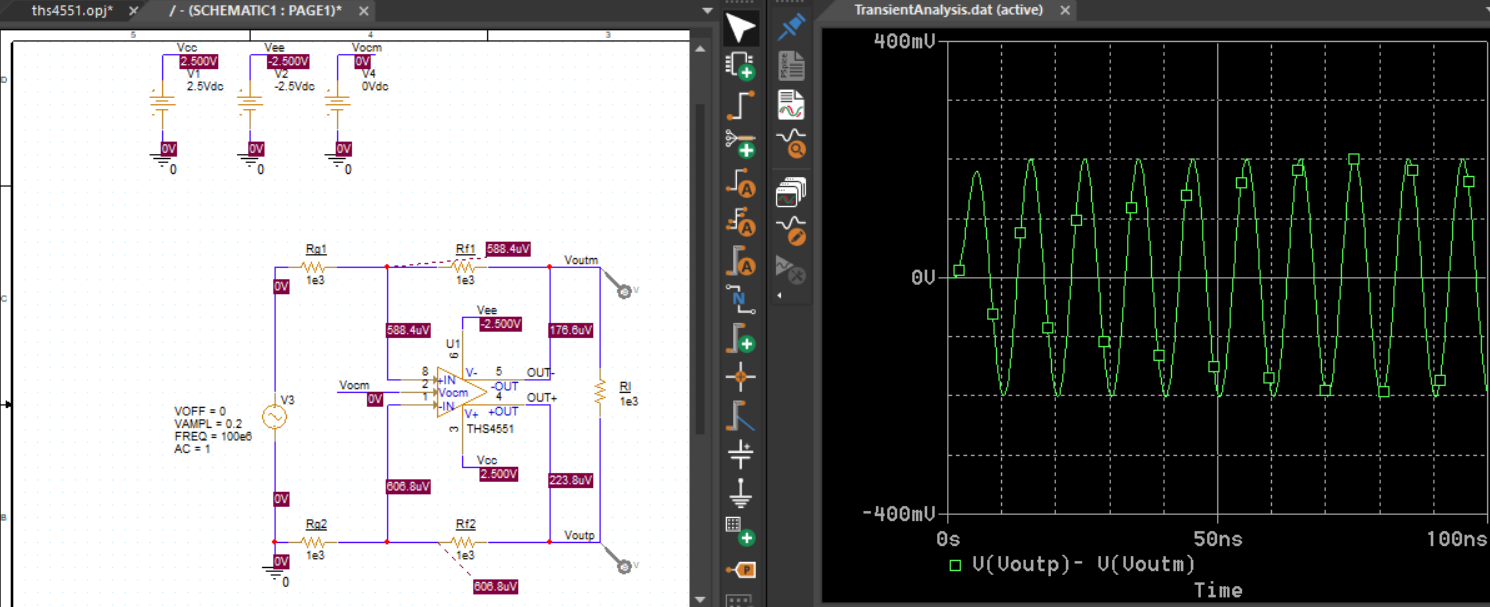Click the Vocm net label at amplifier input
Screen dimensions: 1490x607
click(354, 385)
